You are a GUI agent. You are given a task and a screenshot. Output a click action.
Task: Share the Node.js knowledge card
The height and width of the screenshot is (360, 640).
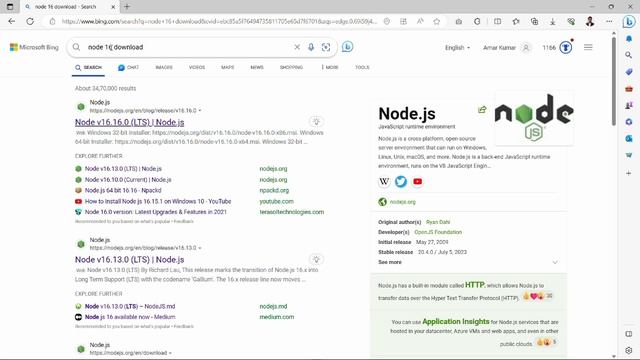coord(482,109)
